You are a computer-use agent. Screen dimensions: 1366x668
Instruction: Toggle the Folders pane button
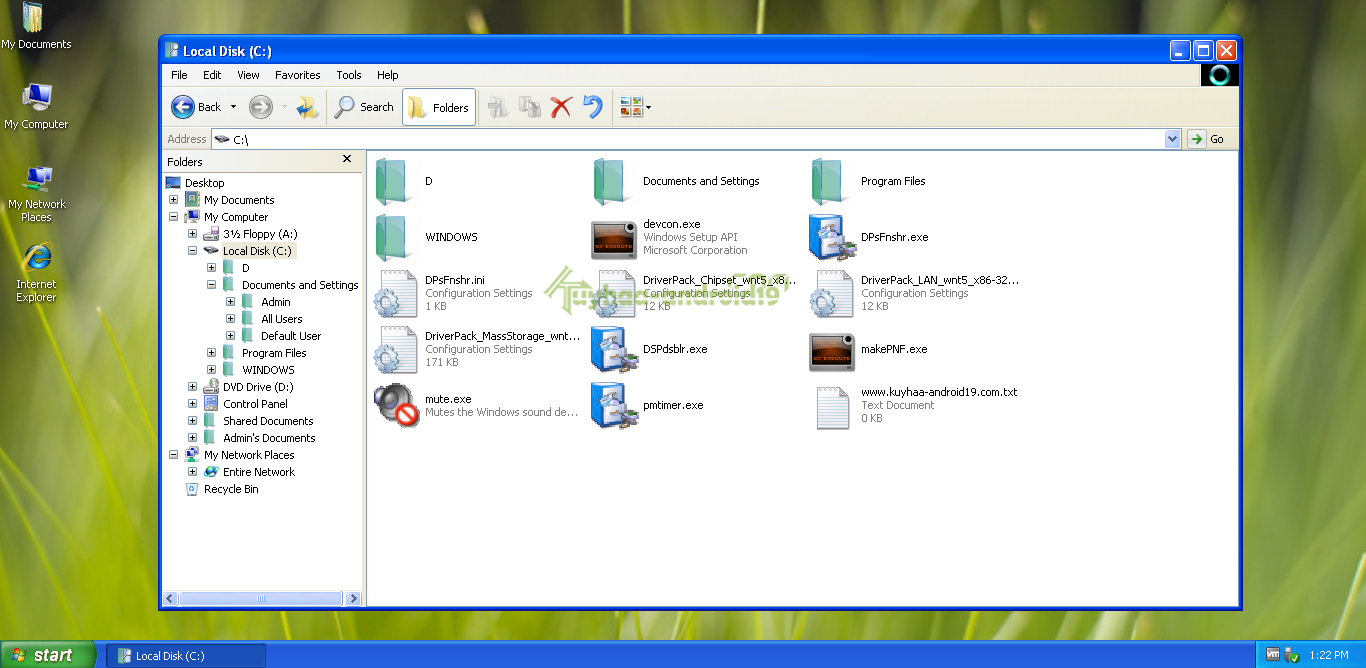click(439, 107)
